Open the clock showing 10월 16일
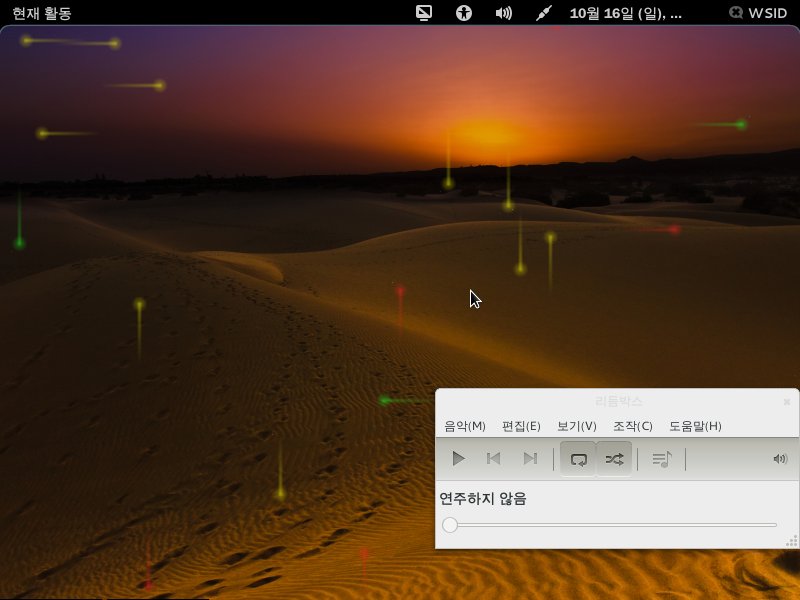 (626, 13)
